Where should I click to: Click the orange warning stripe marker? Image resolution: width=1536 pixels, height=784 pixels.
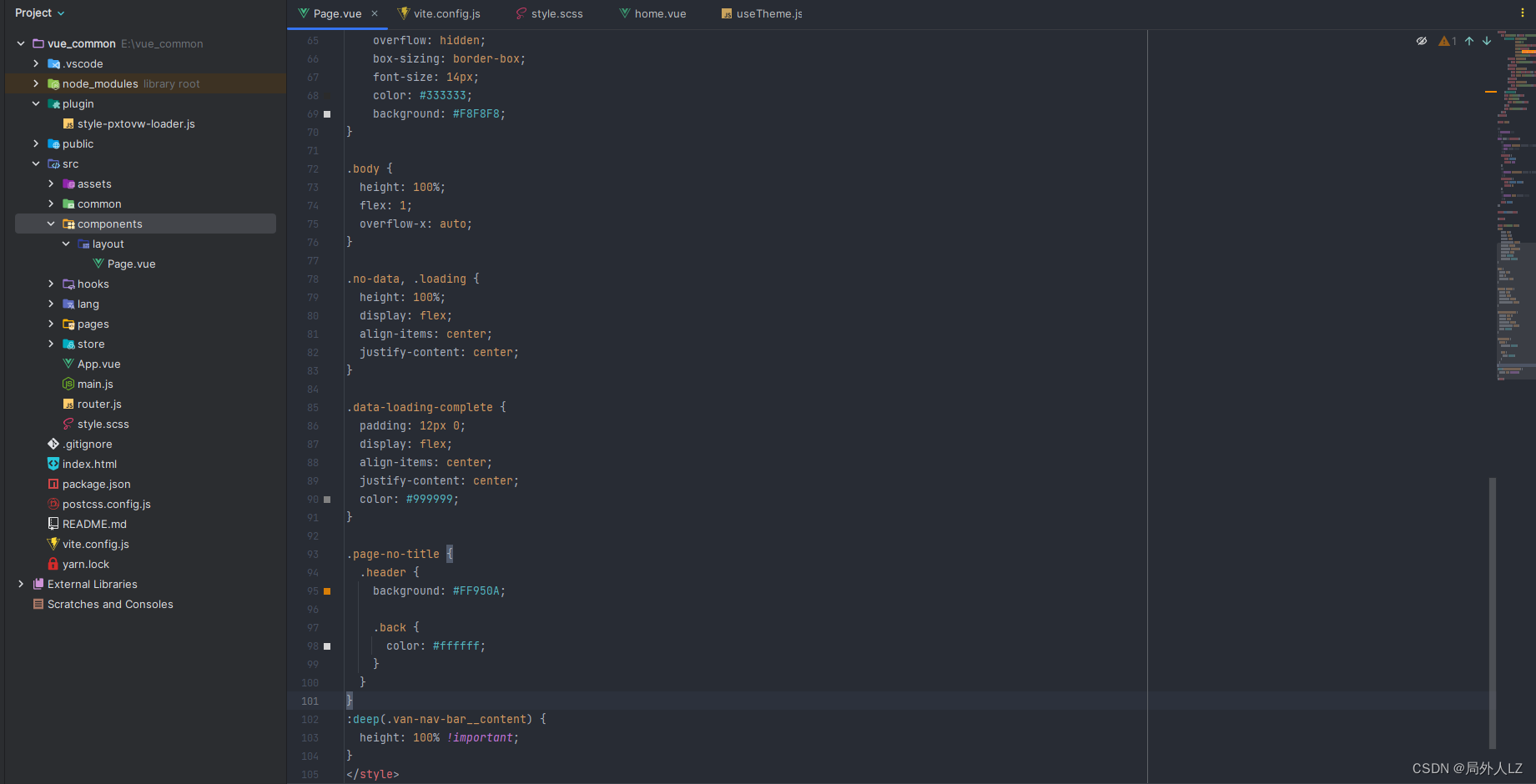[x=1491, y=92]
